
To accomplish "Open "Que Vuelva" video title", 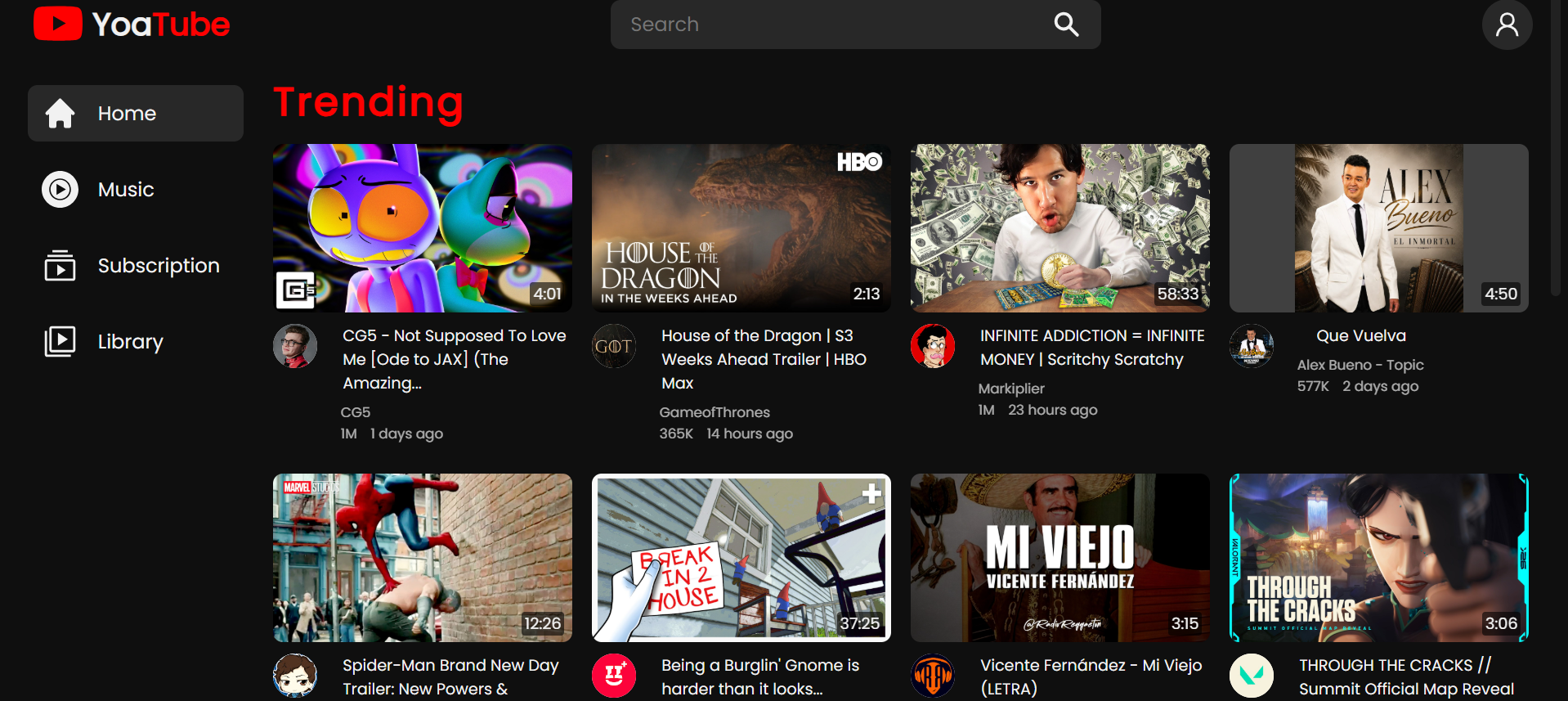I will (1361, 335).
